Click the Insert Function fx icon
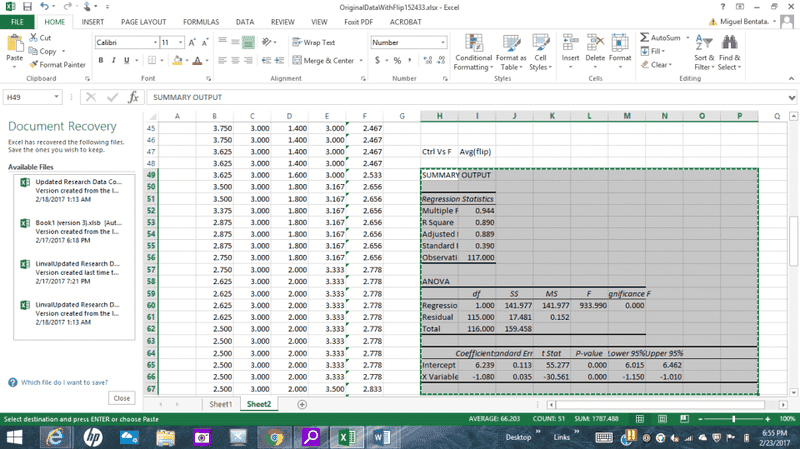 pyautogui.click(x=133, y=97)
